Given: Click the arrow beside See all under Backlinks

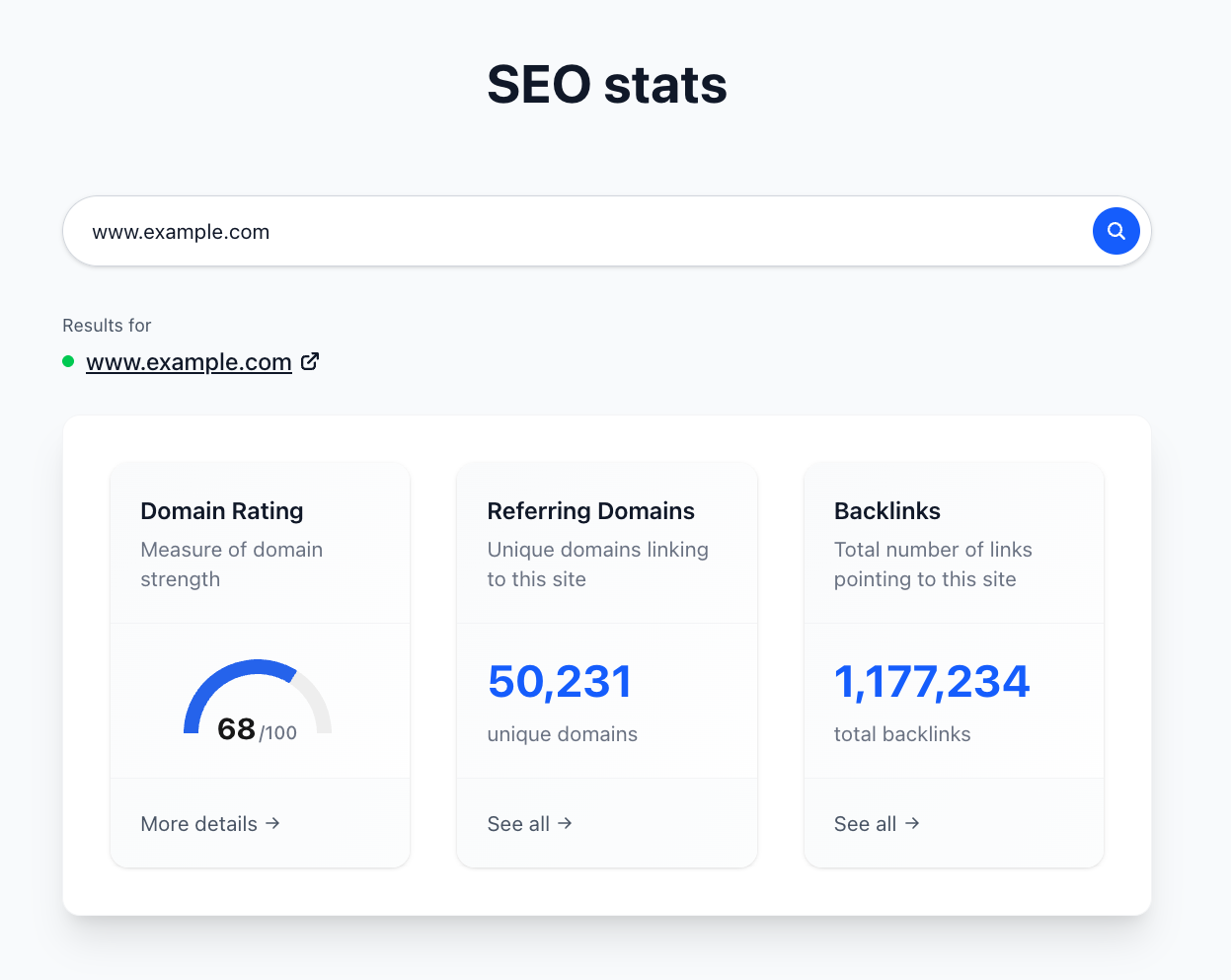Looking at the screenshot, I should (913, 823).
